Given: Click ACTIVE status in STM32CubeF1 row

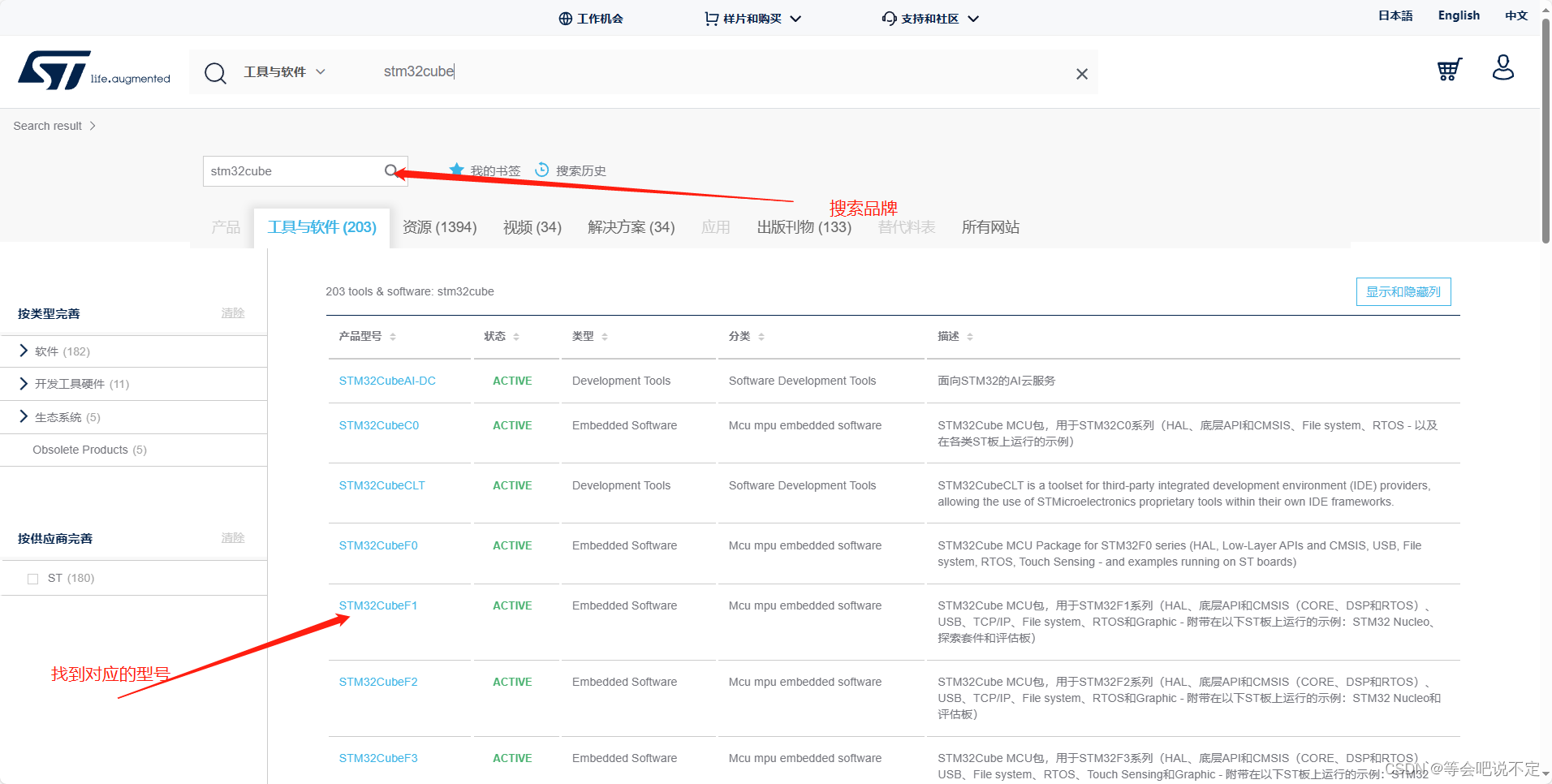Looking at the screenshot, I should (512, 605).
